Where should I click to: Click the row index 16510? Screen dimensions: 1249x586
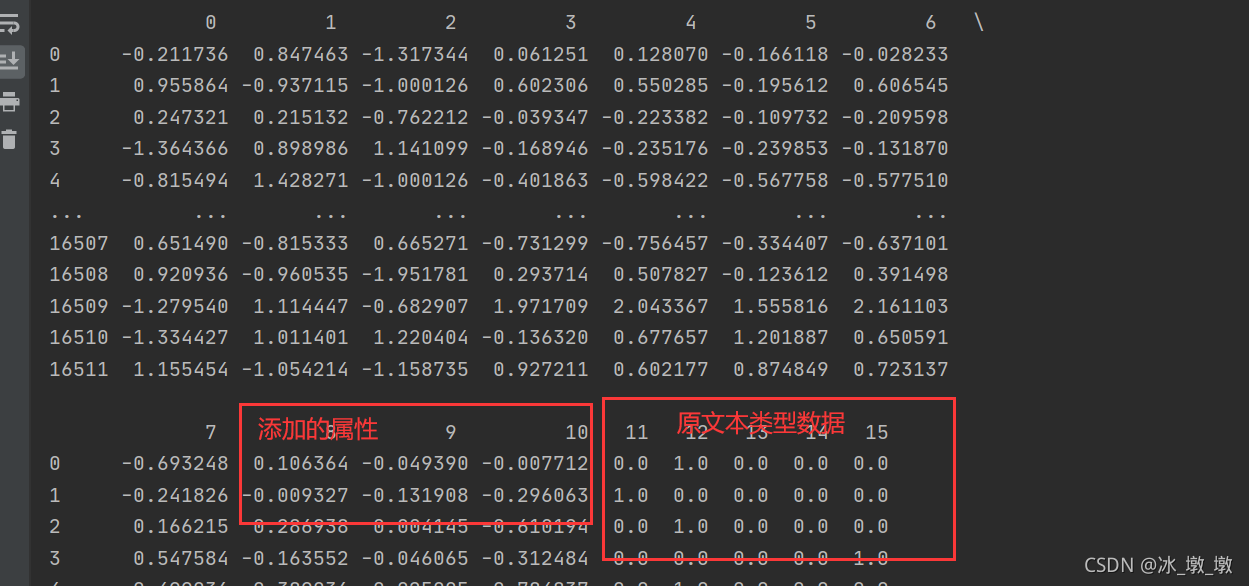point(79,337)
